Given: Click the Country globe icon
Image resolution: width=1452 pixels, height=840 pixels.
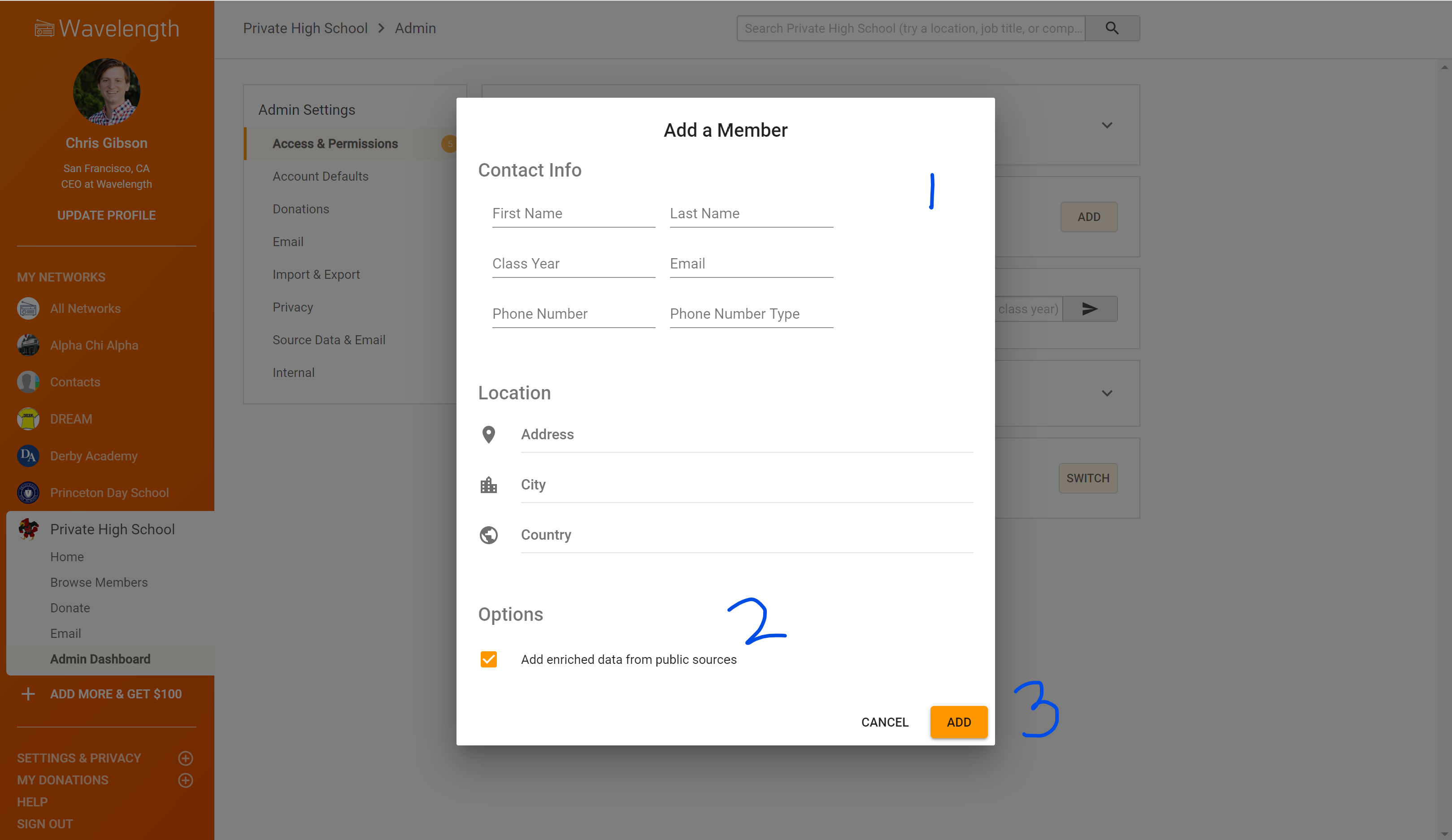Looking at the screenshot, I should click(488, 535).
